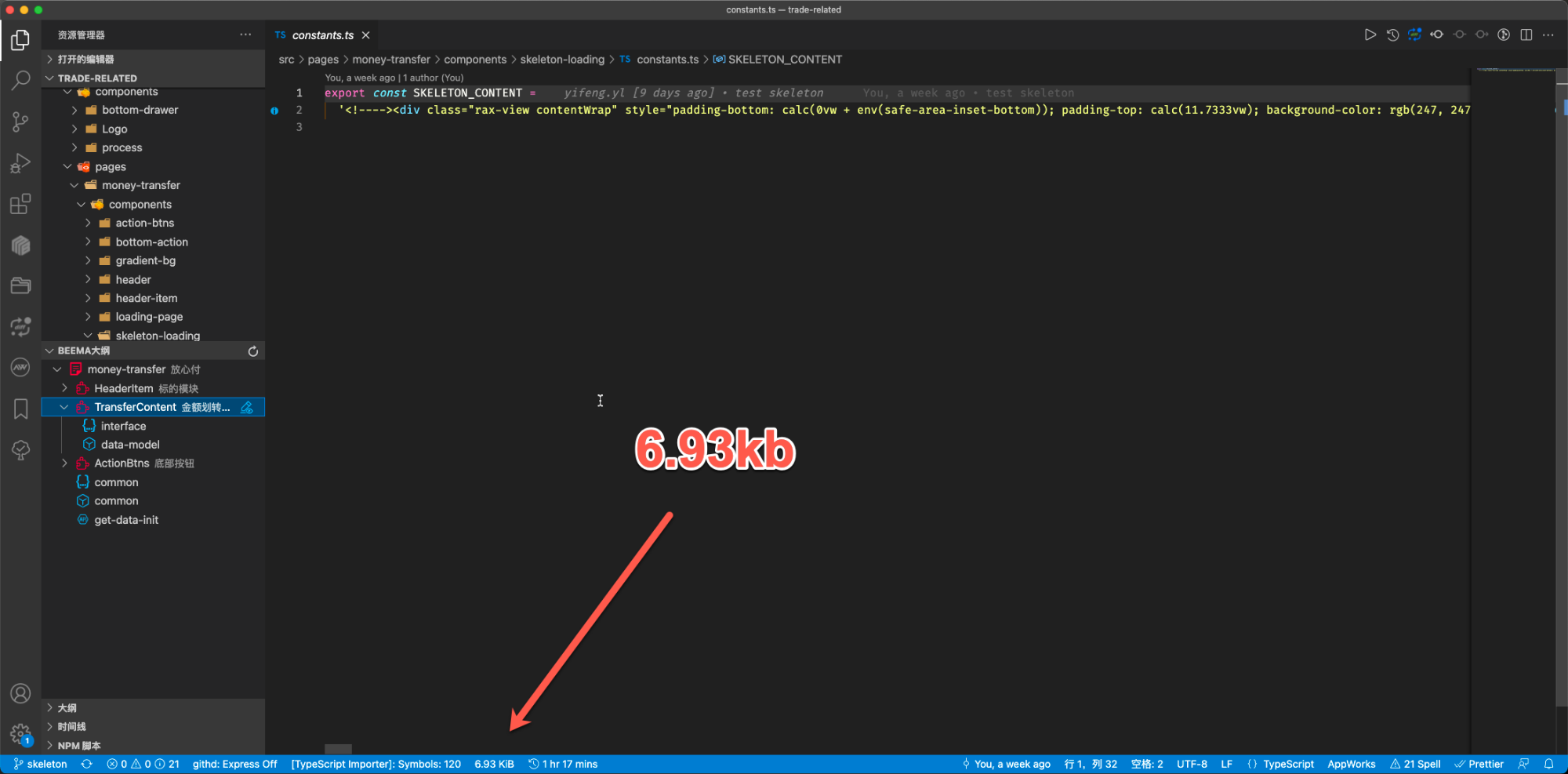Image resolution: width=1568 pixels, height=774 pixels.
Task: Click the Prettier status bar item
Action: click(1479, 764)
